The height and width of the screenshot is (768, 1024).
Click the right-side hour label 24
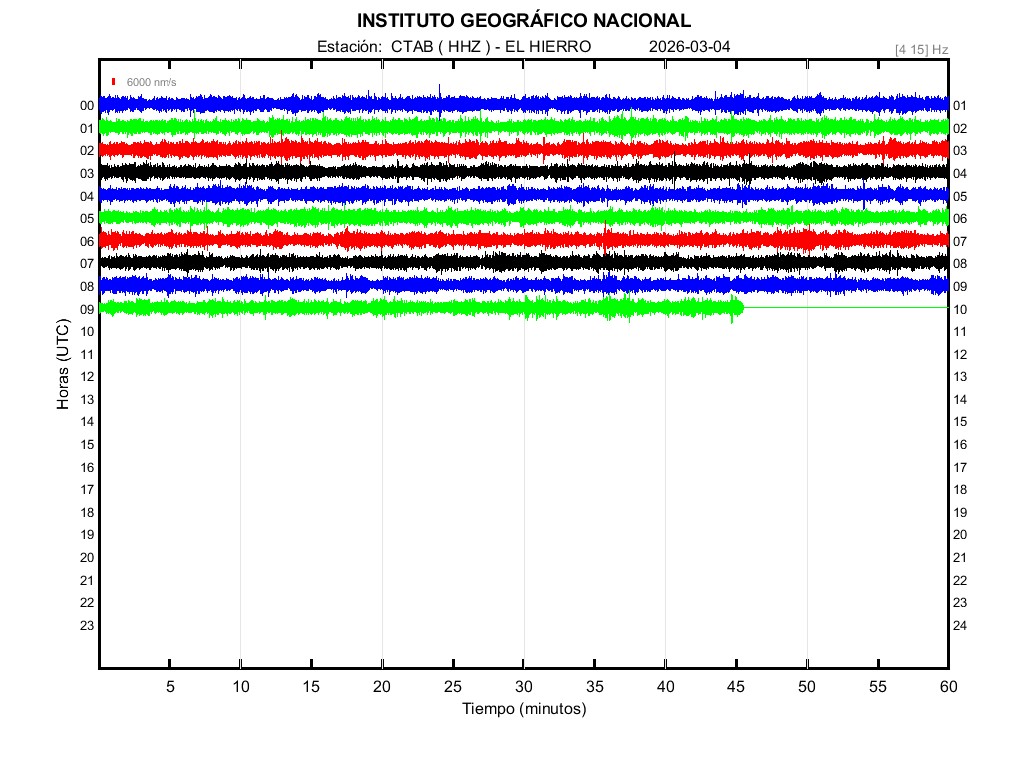tap(960, 626)
